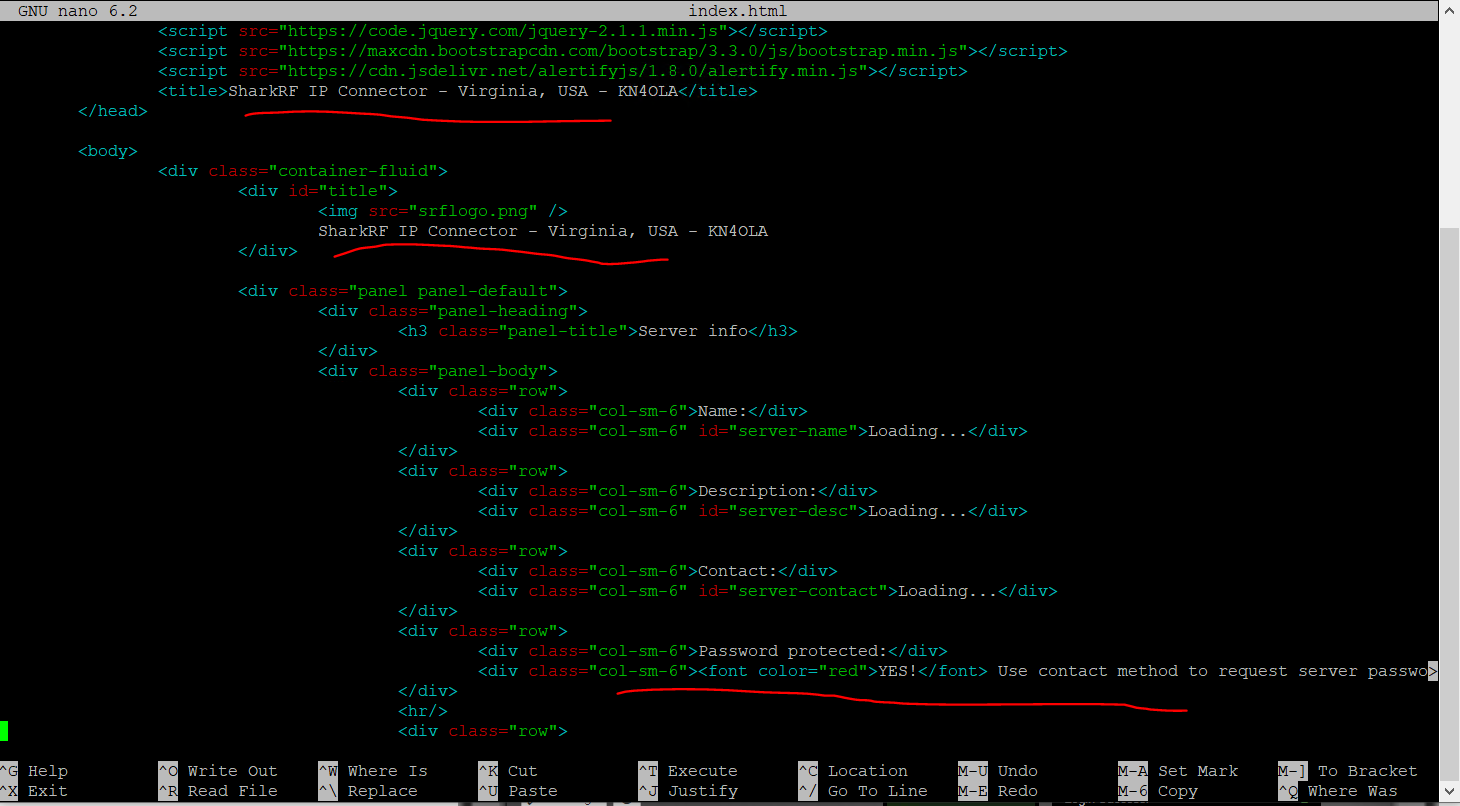
Task: Click the "server-contact" id value
Action: pyautogui.click(x=808, y=591)
